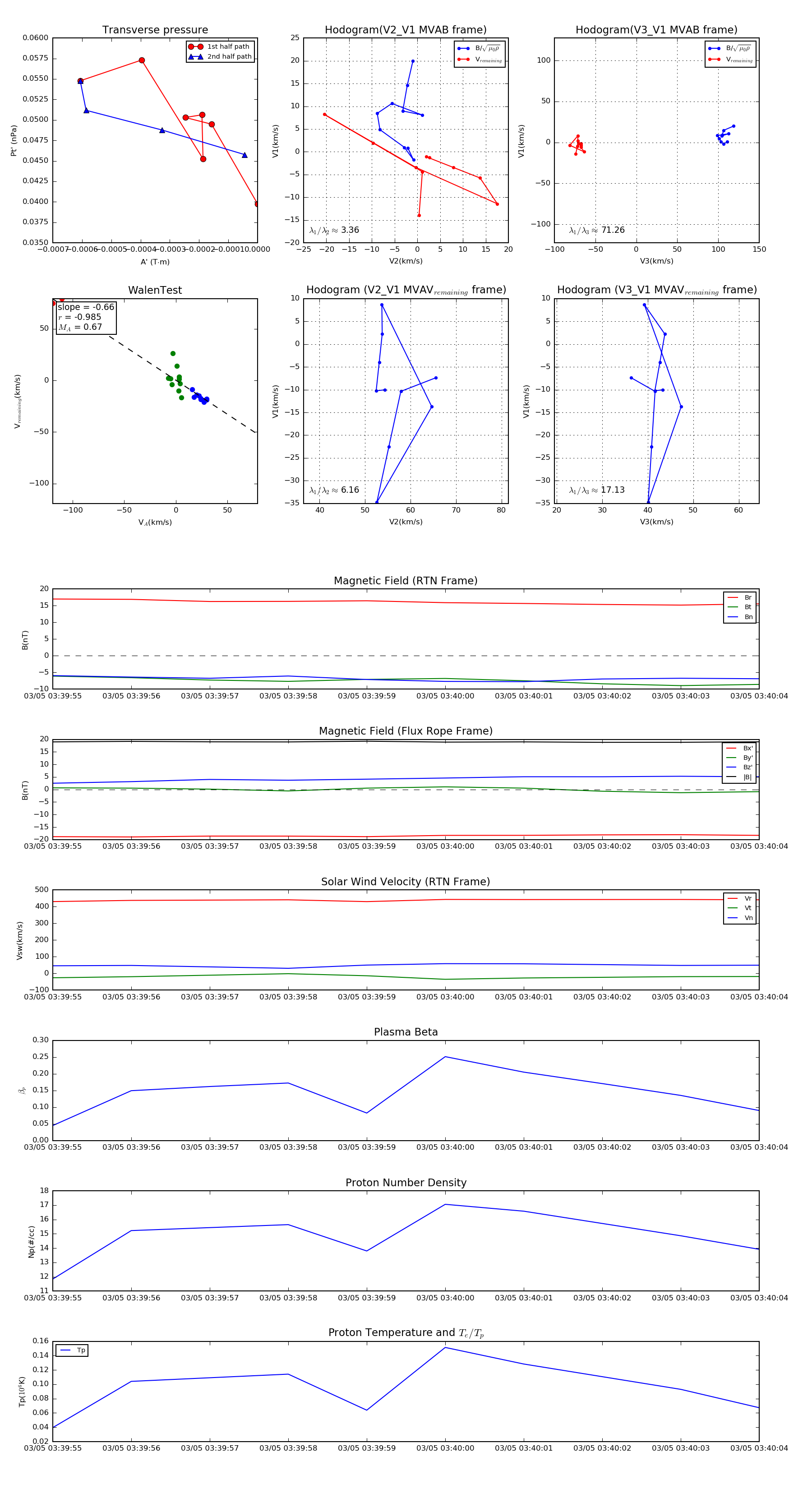Click the "Vt" legend entry
This screenshot has height=1489, width=812.
click(740, 908)
